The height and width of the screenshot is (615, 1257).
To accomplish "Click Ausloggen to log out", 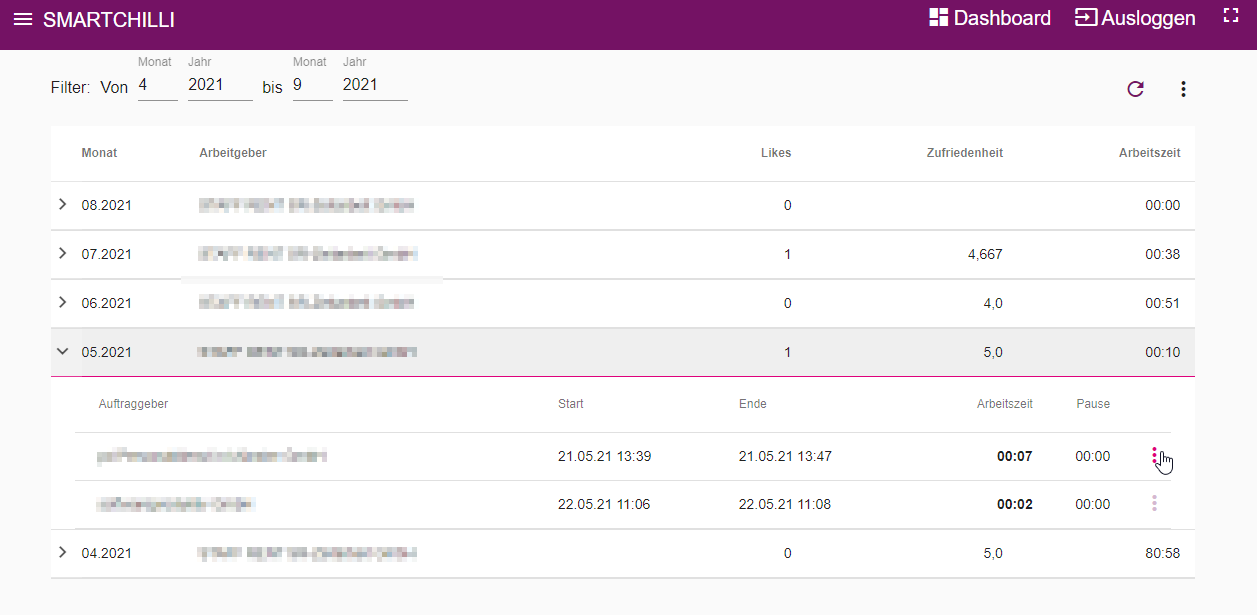I will click(1135, 18).
